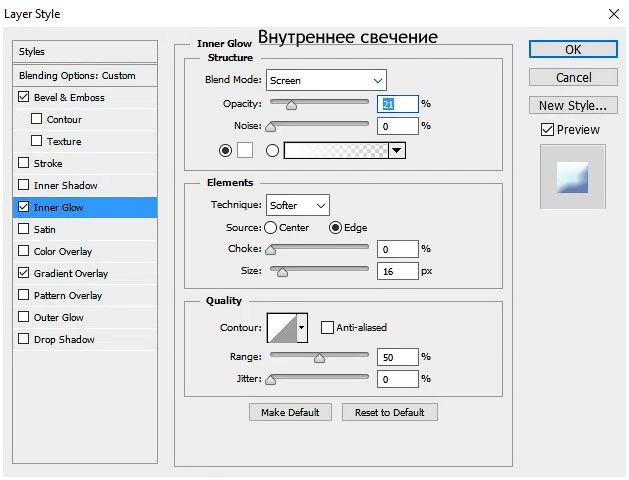Click the Jitter slider handle
The width and height of the screenshot is (629, 480).
[x=271, y=379]
